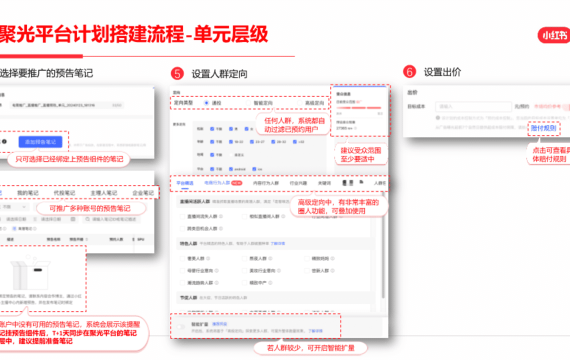Click the black info icon beside 添加预告笔记
Viewport: 570px width, 360px height.
tap(4, 142)
